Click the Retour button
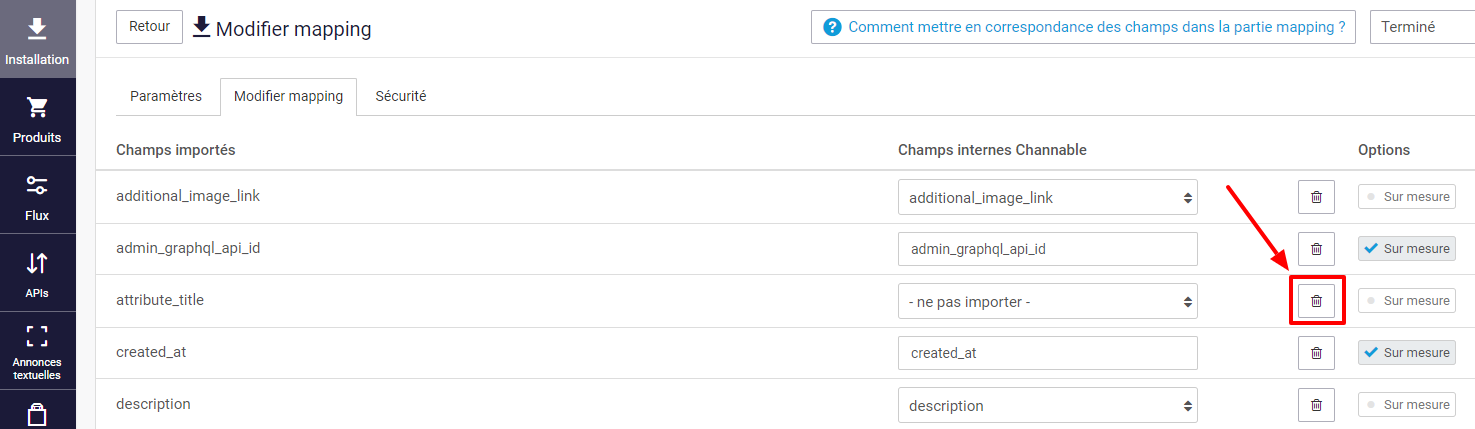Viewport: 1475px width, 429px height. 149,27
